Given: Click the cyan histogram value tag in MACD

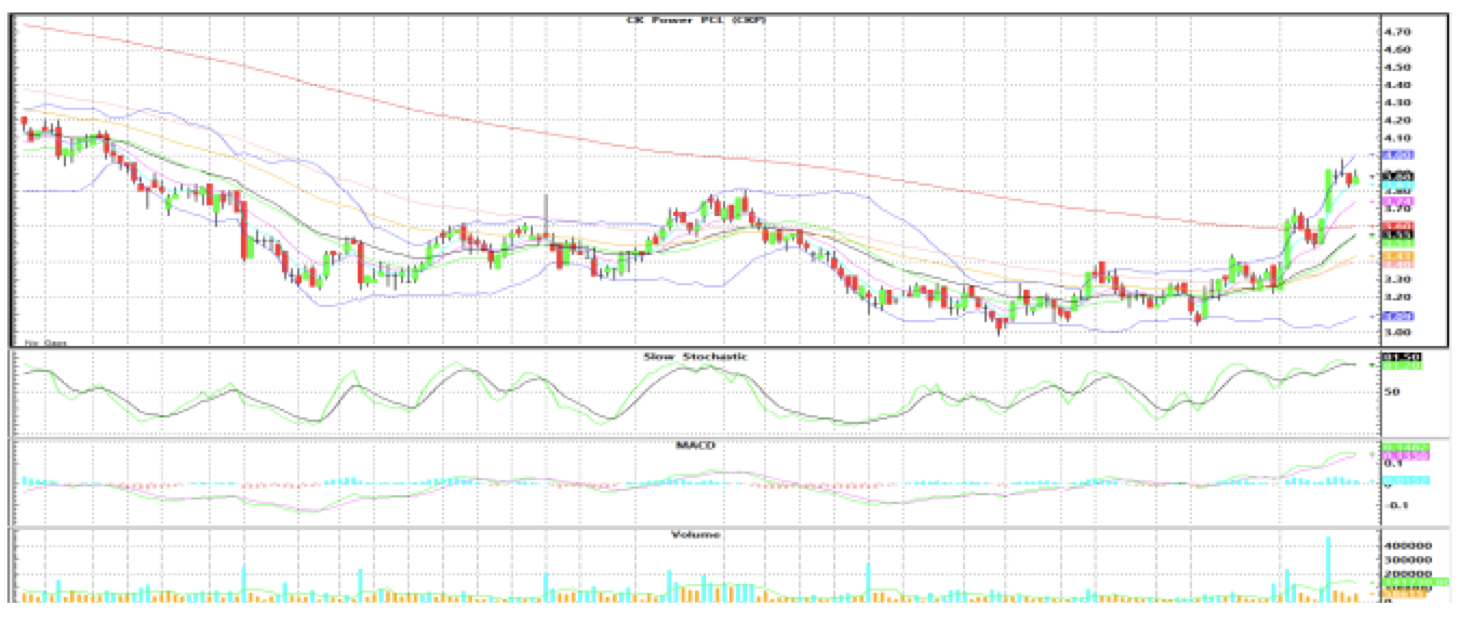Looking at the screenshot, I should coord(1405,480).
